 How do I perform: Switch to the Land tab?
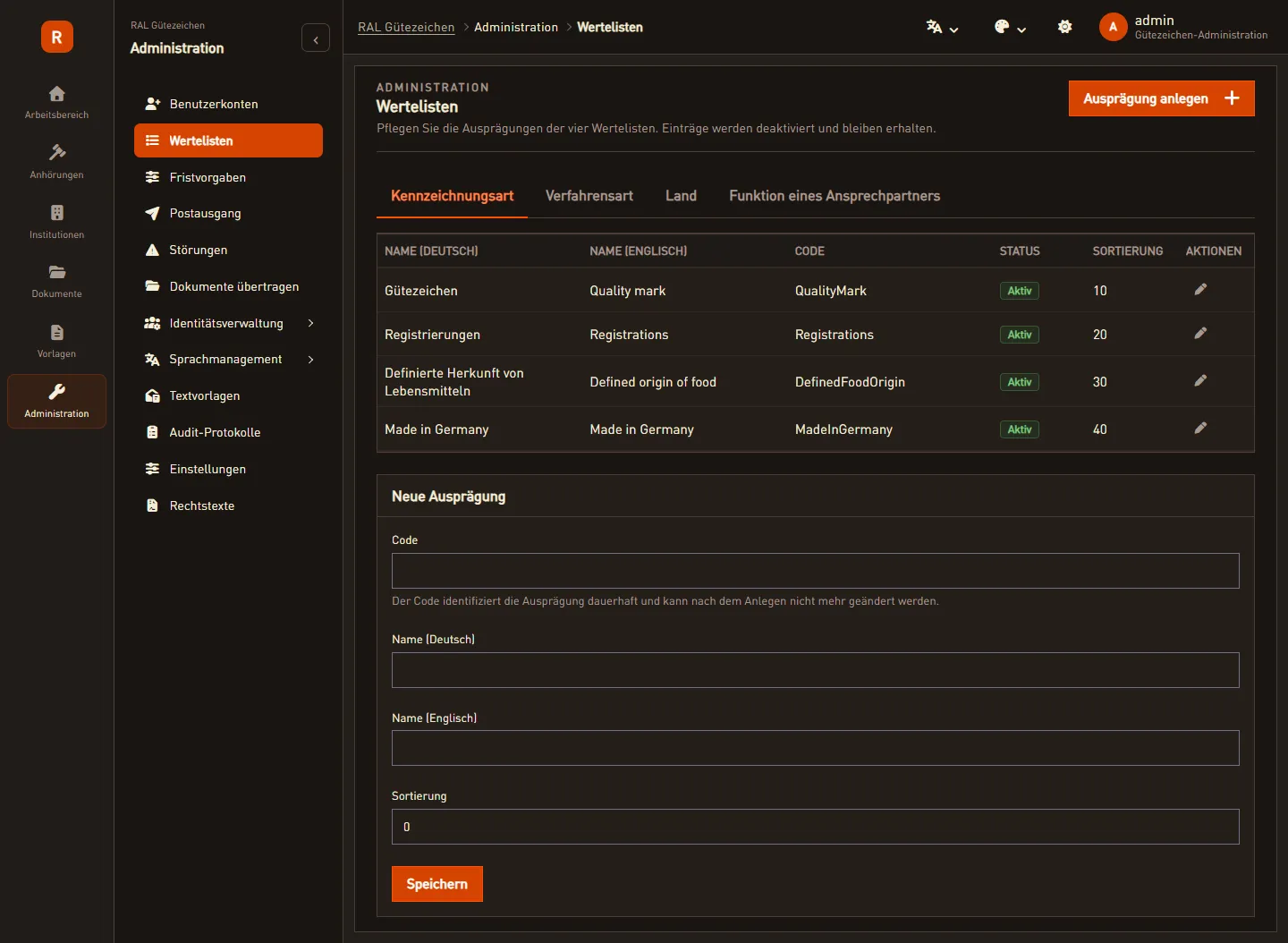point(681,196)
